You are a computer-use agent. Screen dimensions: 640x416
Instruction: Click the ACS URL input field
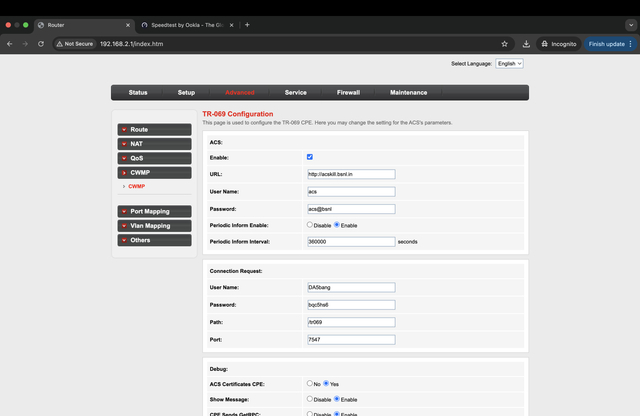pos(351,174)
